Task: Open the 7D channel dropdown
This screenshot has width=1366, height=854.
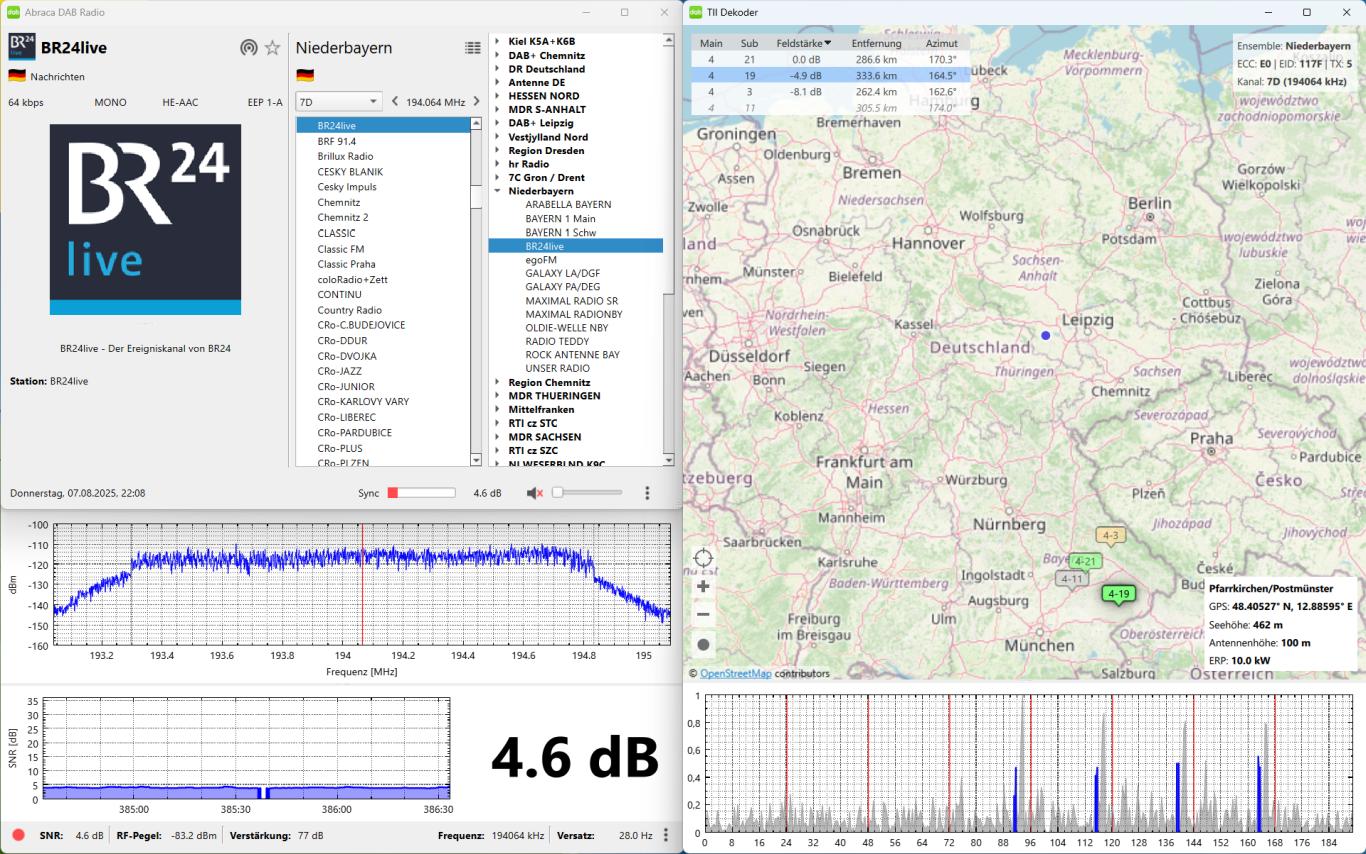Action: coord(339,101)
